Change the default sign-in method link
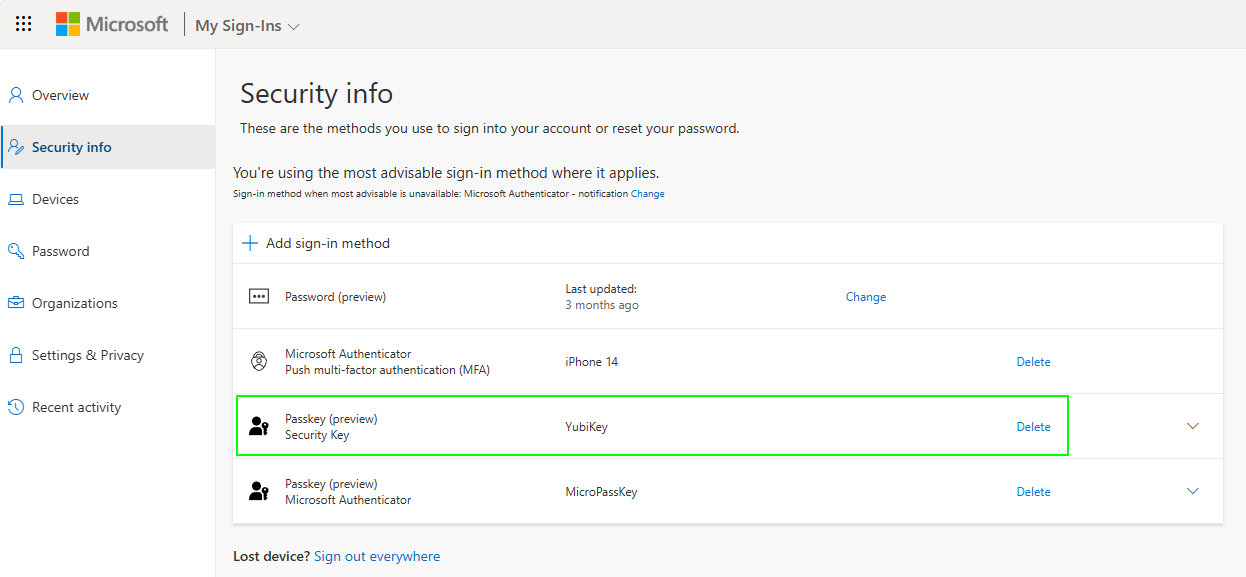Image resolution: width=1246 pixels, height=577 pixels. [647, 194]
